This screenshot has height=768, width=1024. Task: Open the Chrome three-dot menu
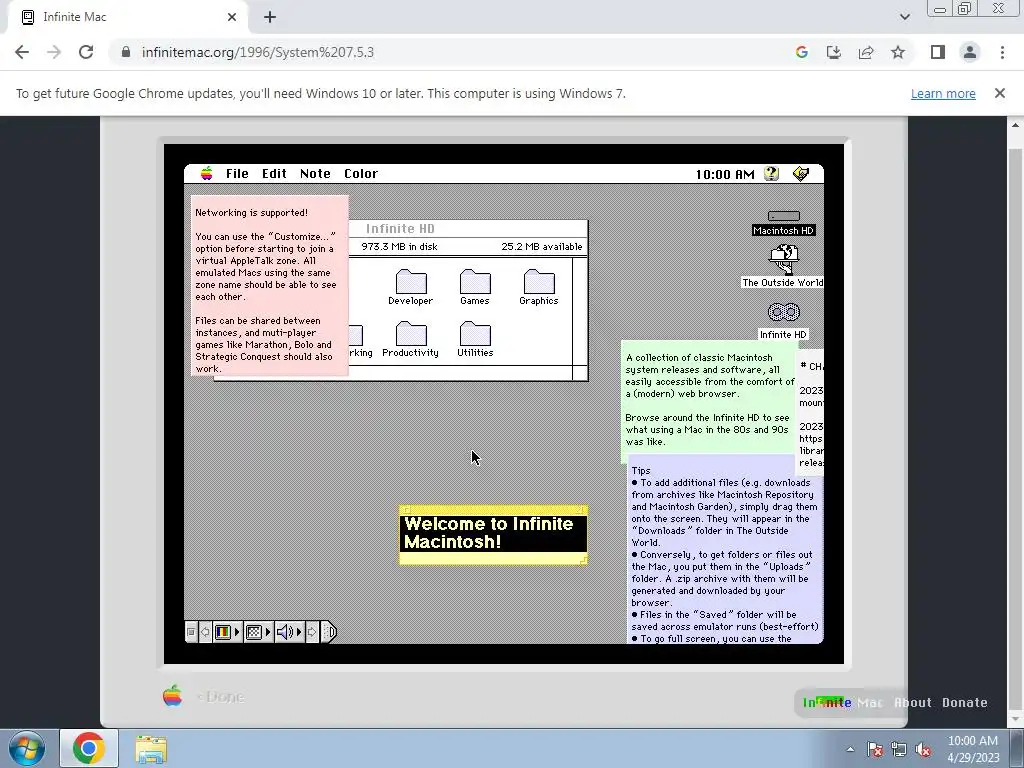(1002, 52)
